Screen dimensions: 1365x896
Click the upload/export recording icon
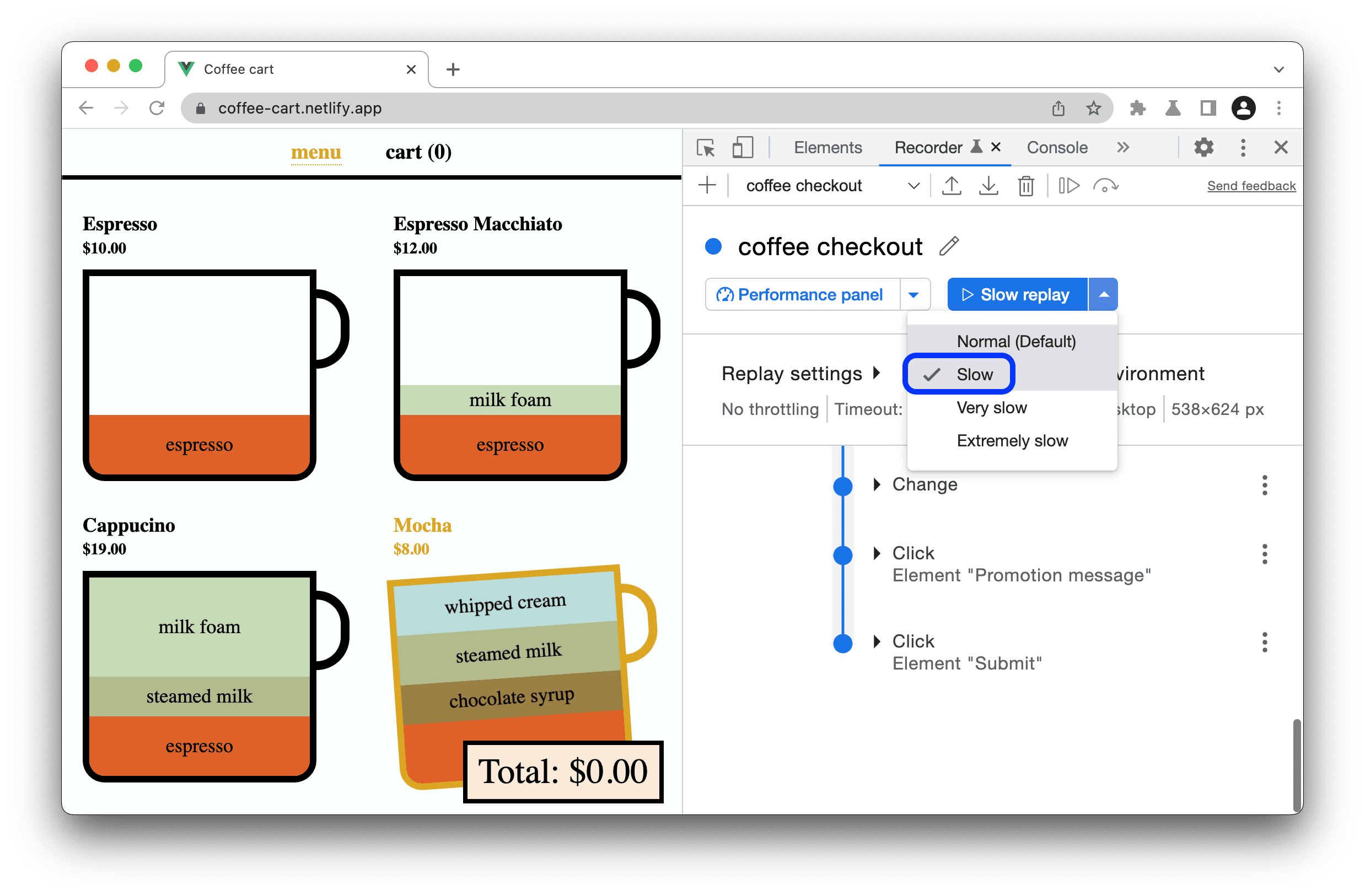[951, 187]
